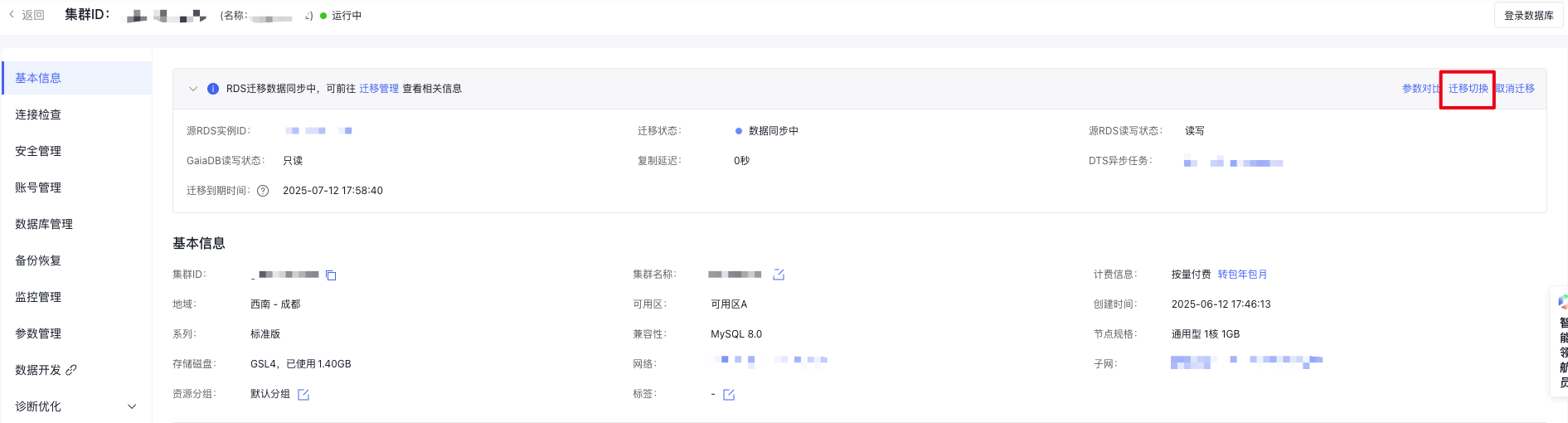Click the 迁移切换 link

(1468, 89)
